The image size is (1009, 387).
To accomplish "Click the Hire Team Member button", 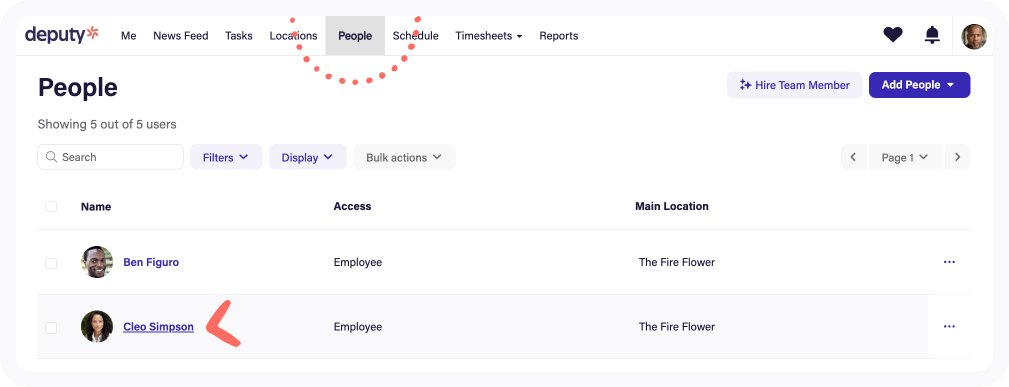I will [x=795, y=85].
